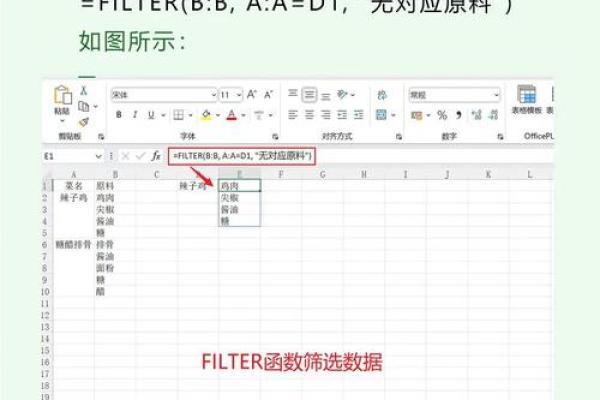Align cell text to bottom

(326, 95)
